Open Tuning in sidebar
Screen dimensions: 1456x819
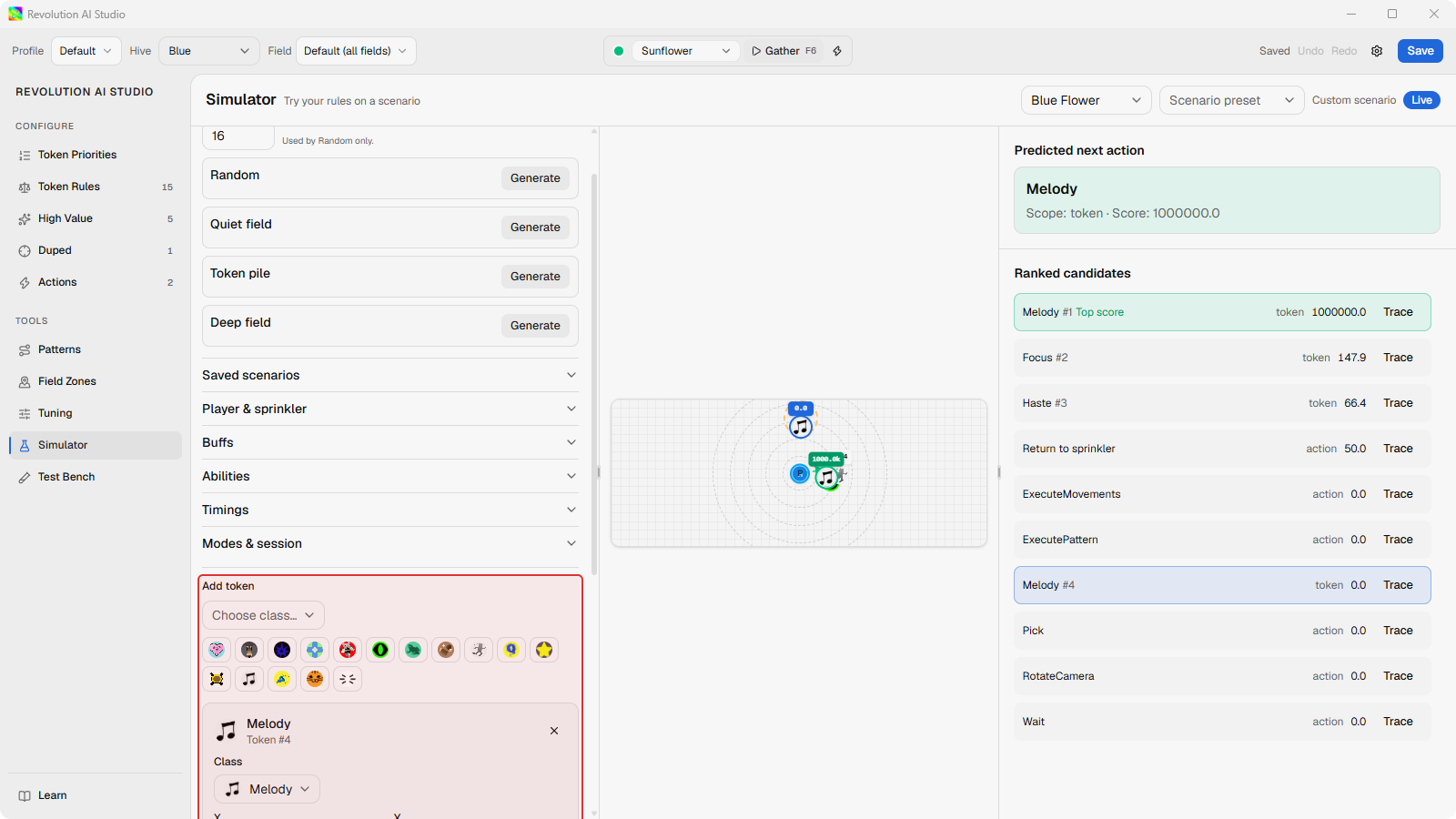pyautogui.click(x=96, y=413)
